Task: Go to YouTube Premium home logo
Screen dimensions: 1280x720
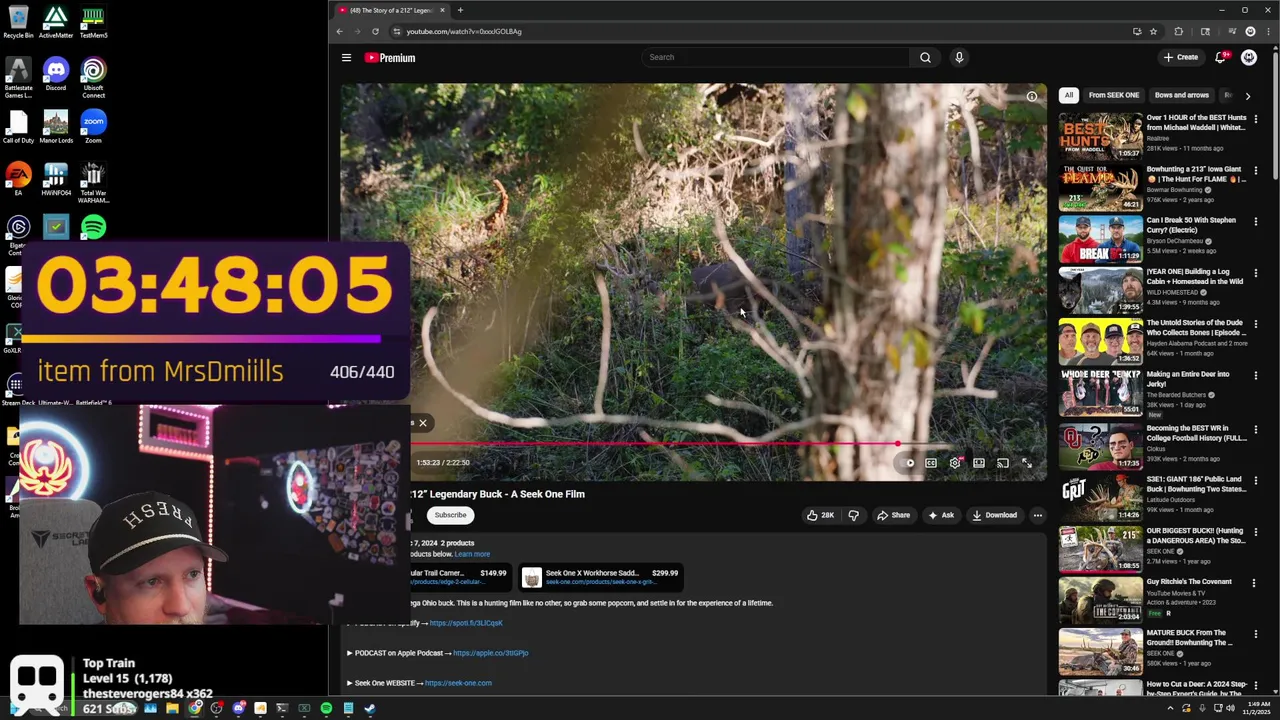Action: [x=390, y=58]
